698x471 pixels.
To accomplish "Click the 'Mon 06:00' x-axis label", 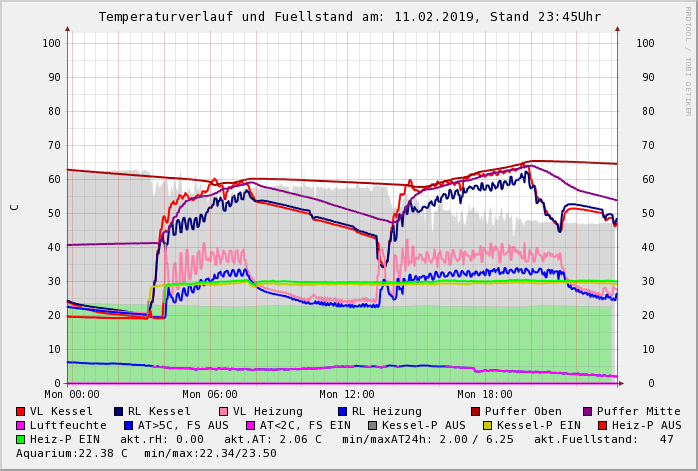I will point(210,394).
